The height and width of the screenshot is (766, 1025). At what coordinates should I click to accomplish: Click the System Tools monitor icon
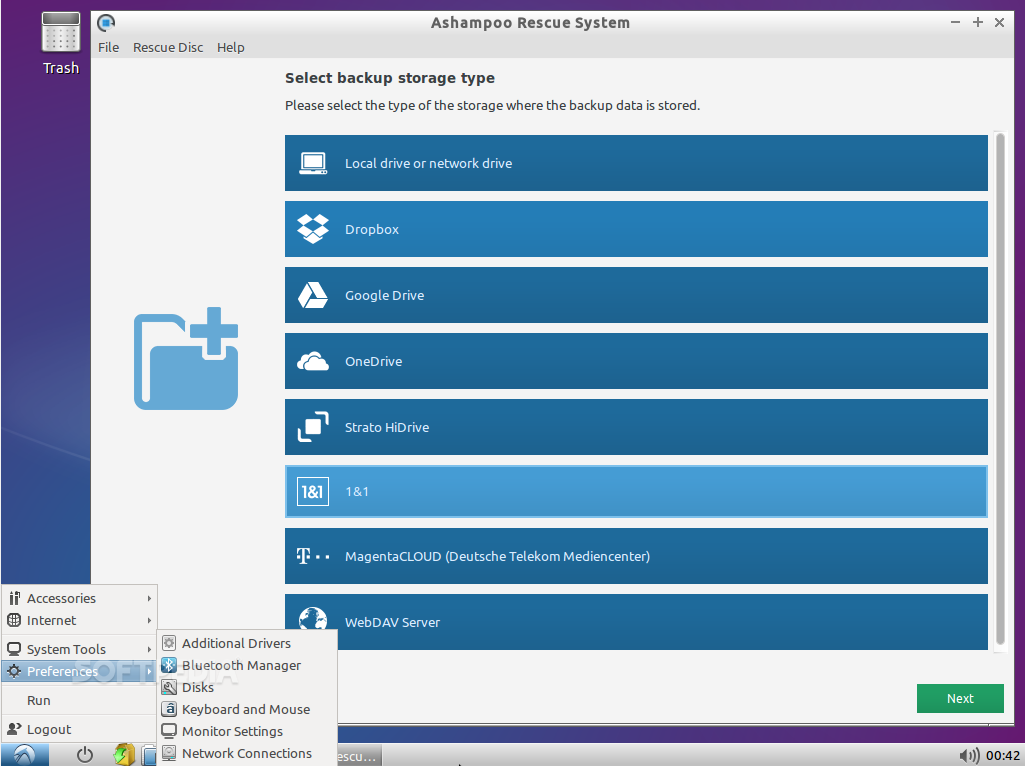click(x=14, y=649)
